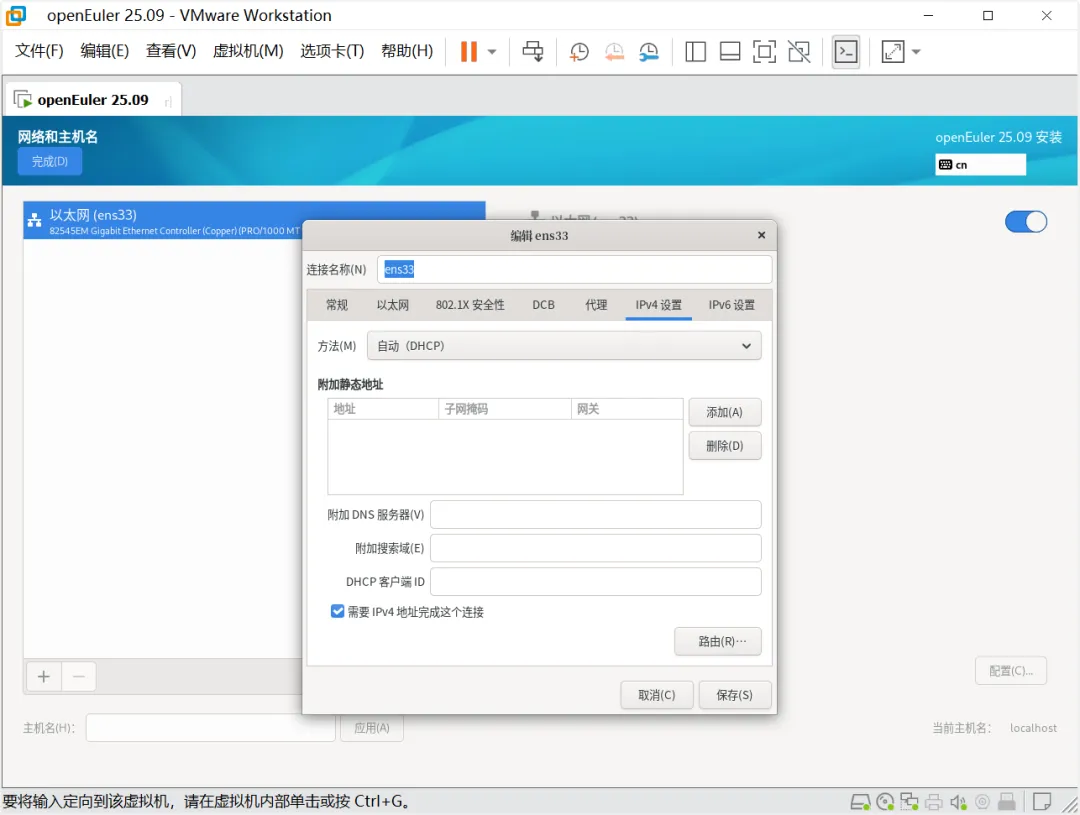Open the 选项卡(T) menu
Screen dimensions: 1080x815
pyautogui.click(x=332, y=51)
